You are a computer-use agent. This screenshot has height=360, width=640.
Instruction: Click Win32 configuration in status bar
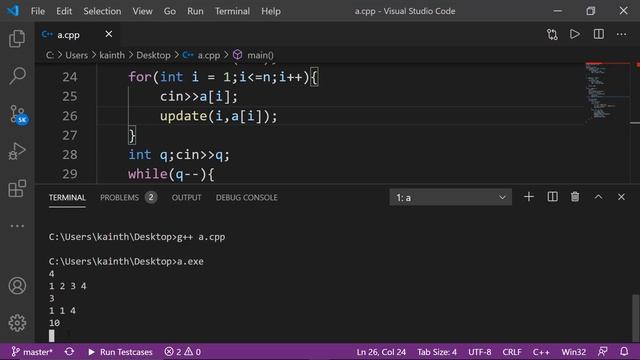point(573,352)
